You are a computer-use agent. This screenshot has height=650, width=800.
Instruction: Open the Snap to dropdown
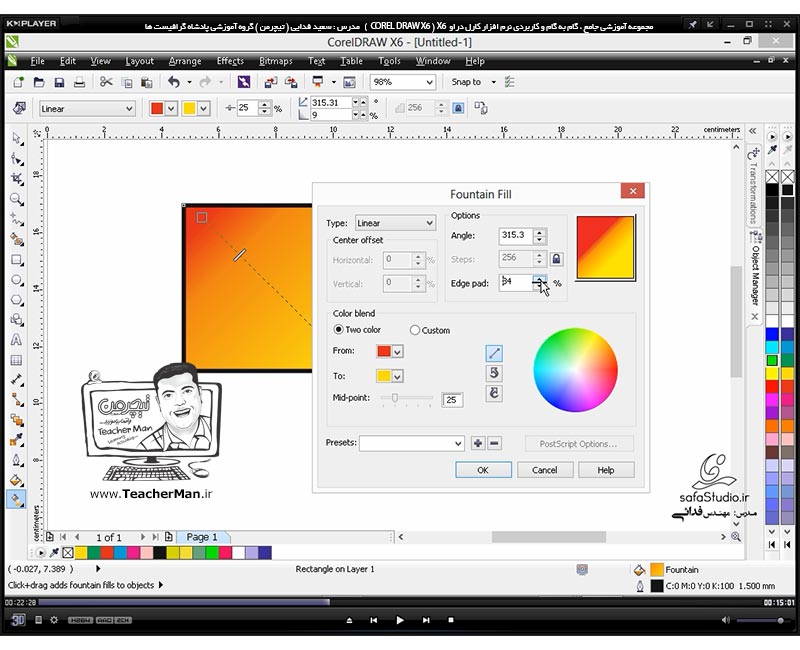point(493,82)
